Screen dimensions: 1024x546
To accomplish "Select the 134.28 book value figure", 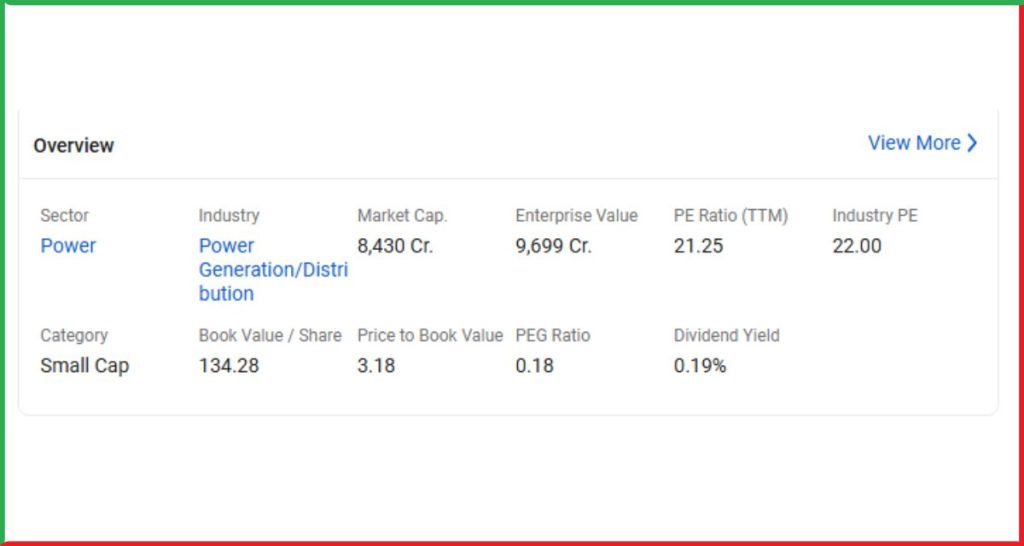I will (x=228, y=366).
